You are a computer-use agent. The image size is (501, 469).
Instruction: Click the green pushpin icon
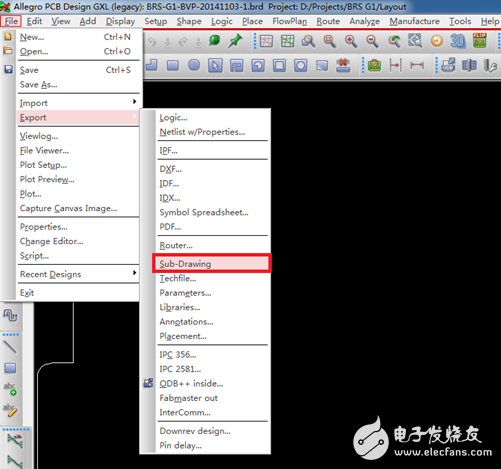pos(235,41)
